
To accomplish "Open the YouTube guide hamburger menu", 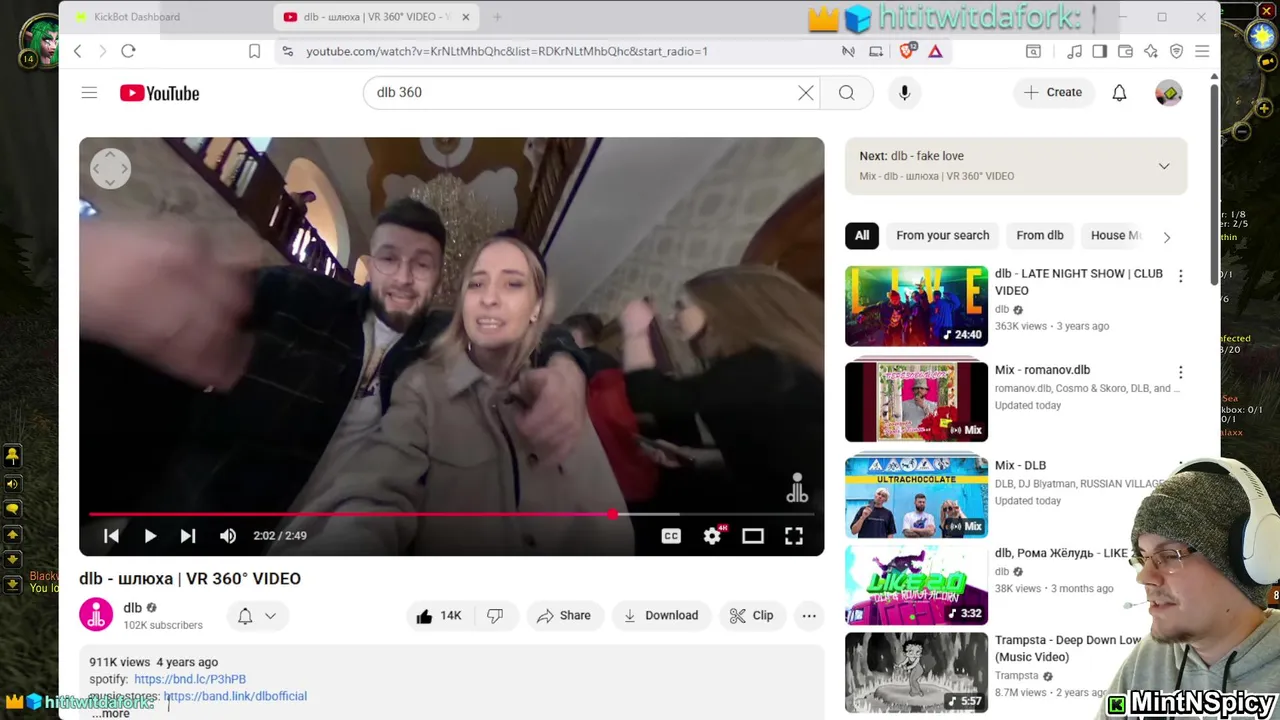I will [89, 93].
